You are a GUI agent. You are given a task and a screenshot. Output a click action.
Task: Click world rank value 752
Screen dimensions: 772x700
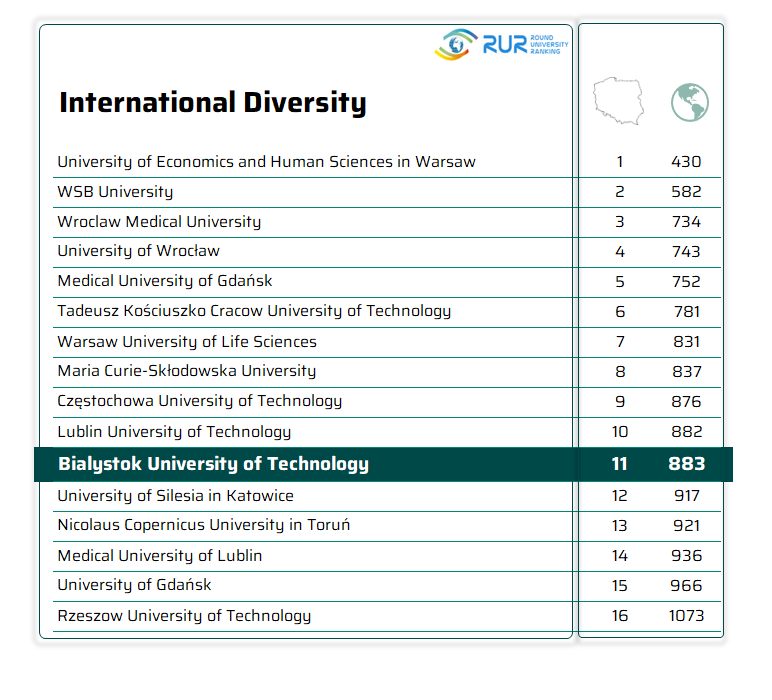tap(686, 282)
